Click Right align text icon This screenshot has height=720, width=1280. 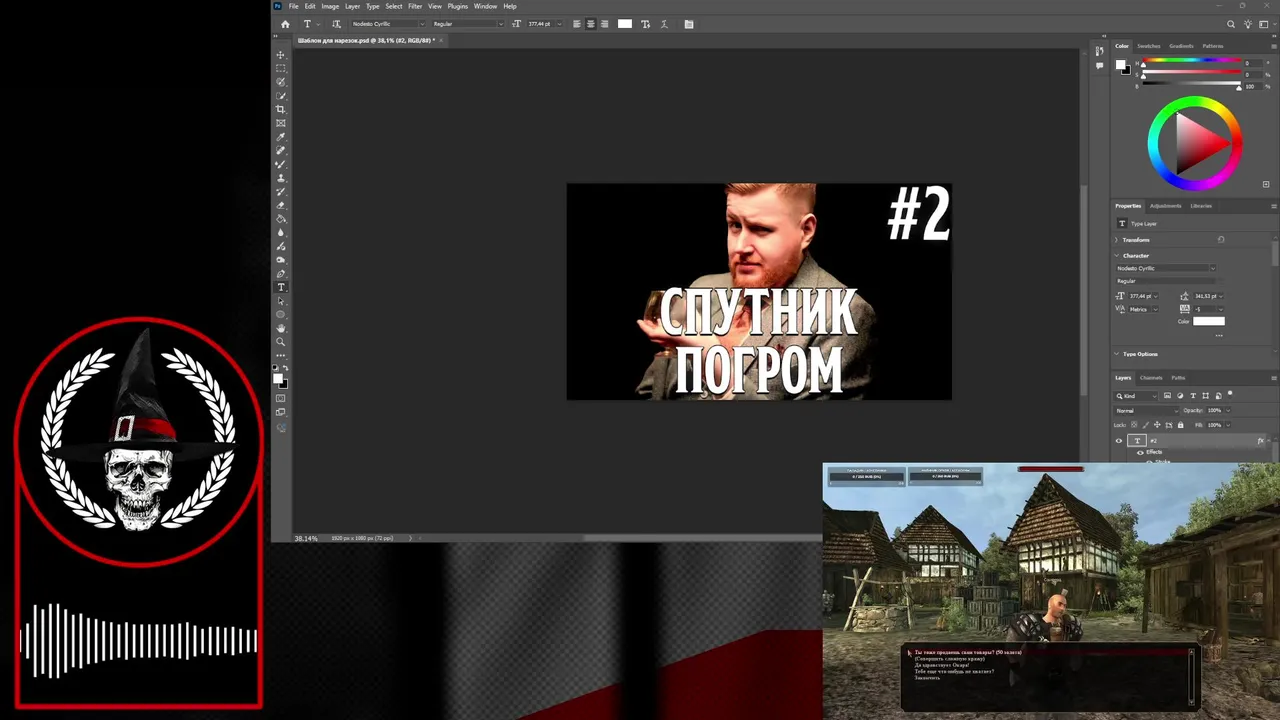click(604, 24)
